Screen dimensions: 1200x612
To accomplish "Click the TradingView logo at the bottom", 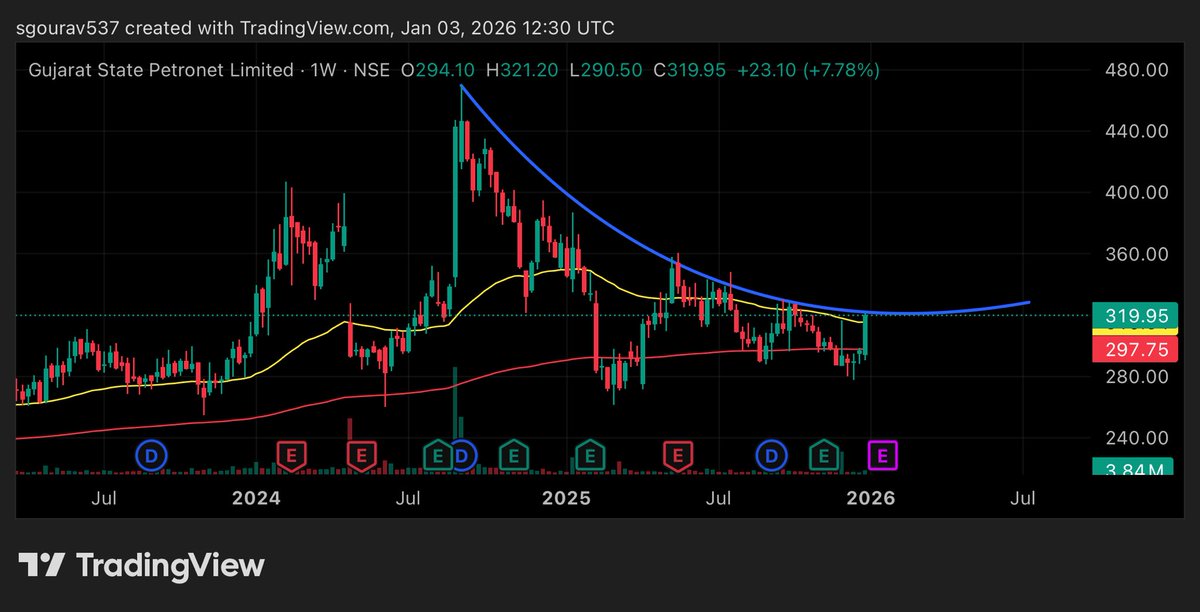I will (142, 565).
